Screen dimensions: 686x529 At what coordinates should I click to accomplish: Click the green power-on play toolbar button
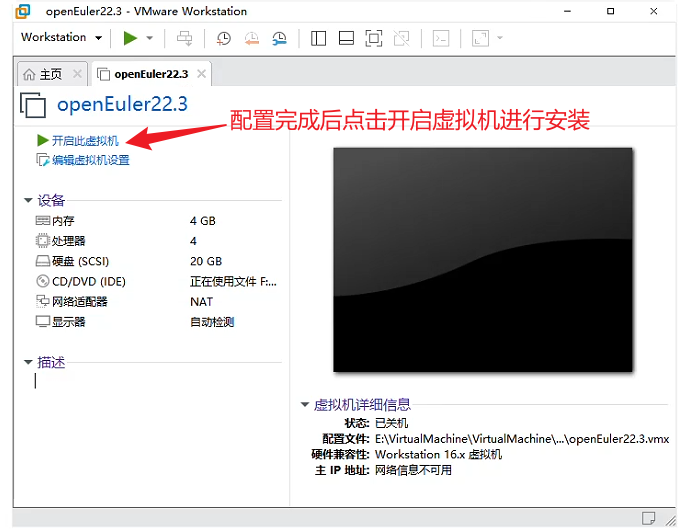[130, 38]
